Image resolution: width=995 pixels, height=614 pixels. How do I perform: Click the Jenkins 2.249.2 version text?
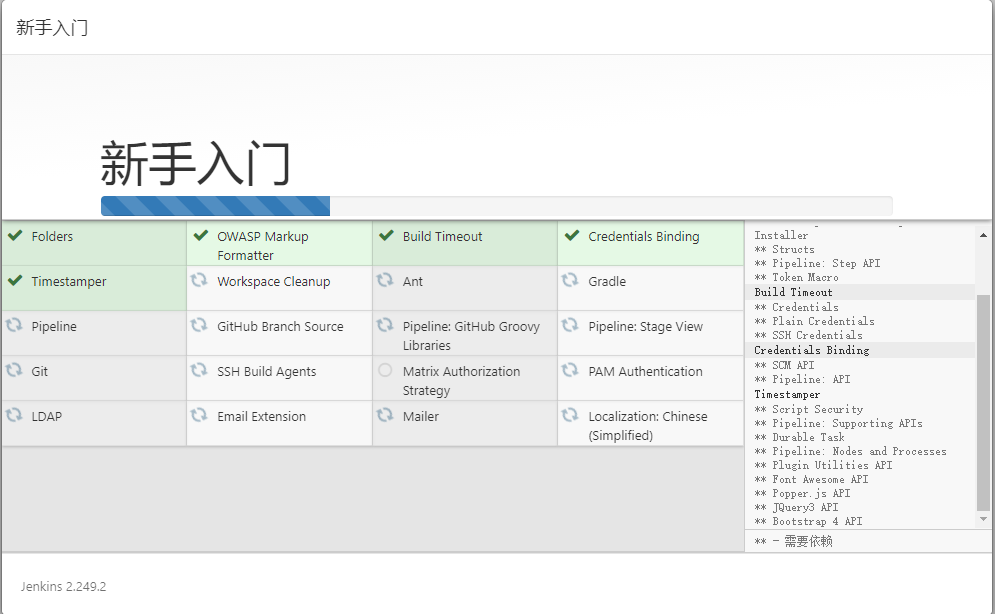coord(63,587)
